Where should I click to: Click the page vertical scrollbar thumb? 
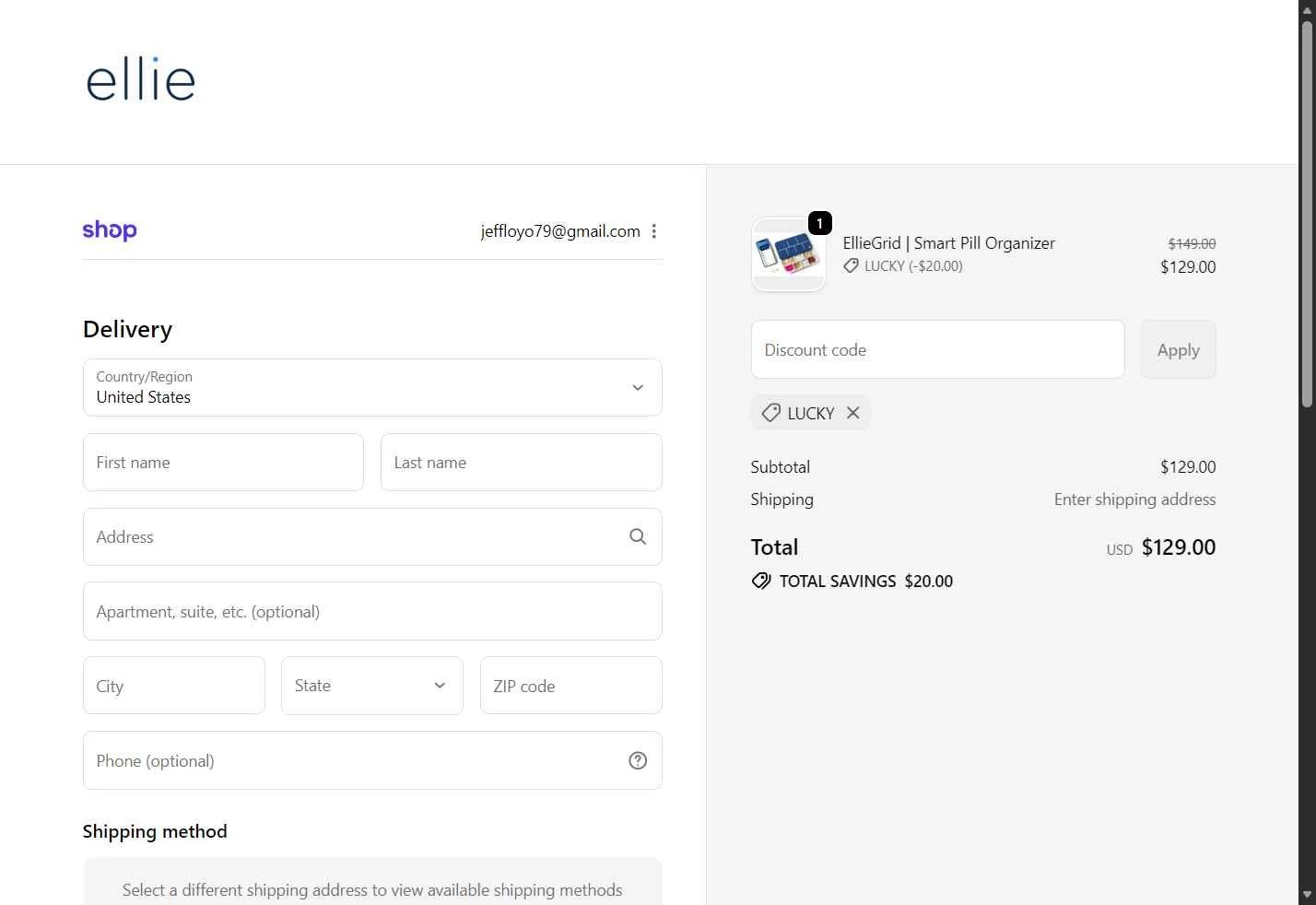point(1307,214)
